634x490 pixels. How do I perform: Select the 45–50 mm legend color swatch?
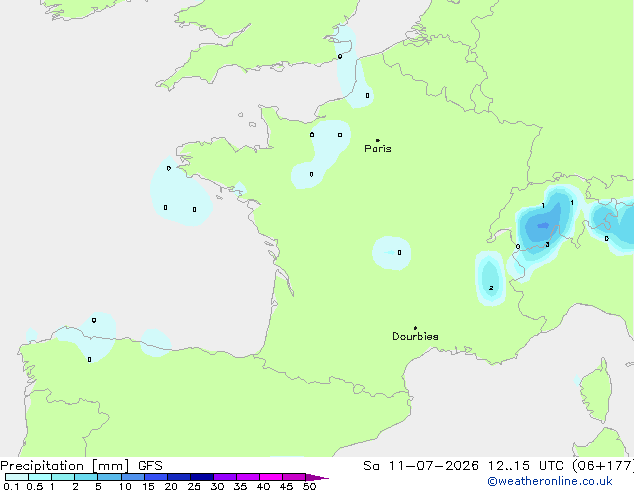[294, 477]
